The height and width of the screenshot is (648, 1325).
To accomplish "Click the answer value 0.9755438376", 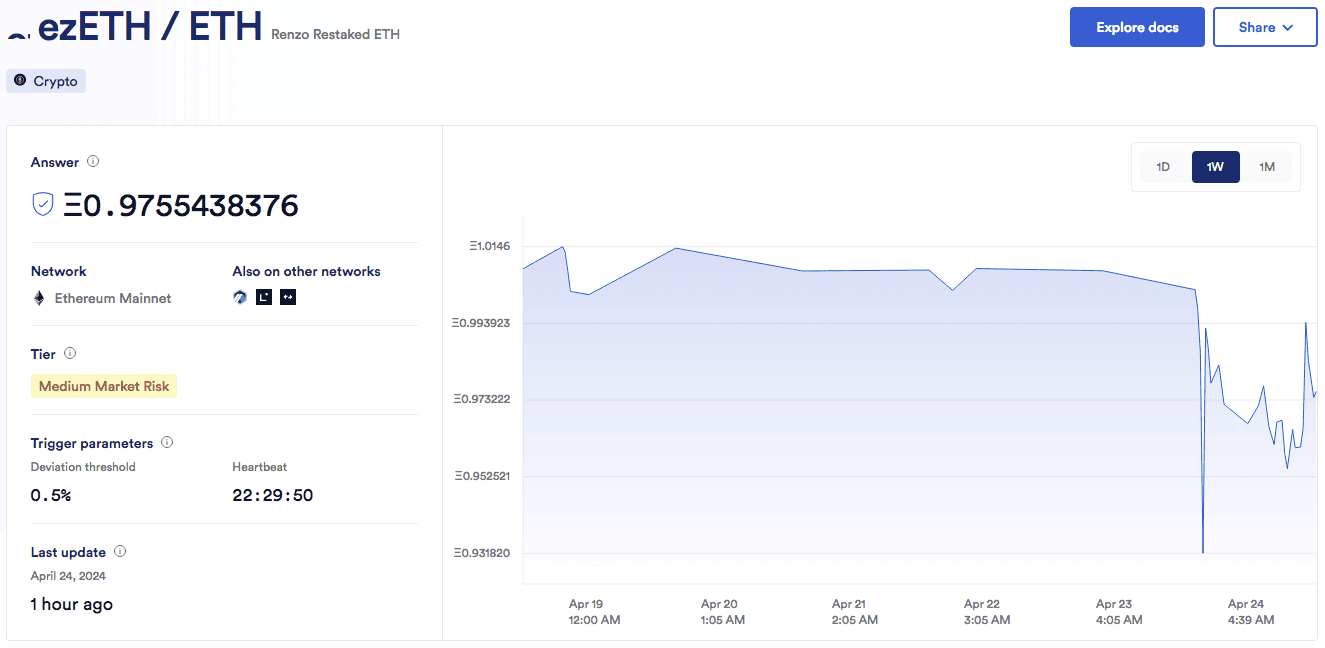I will point(180,205).
